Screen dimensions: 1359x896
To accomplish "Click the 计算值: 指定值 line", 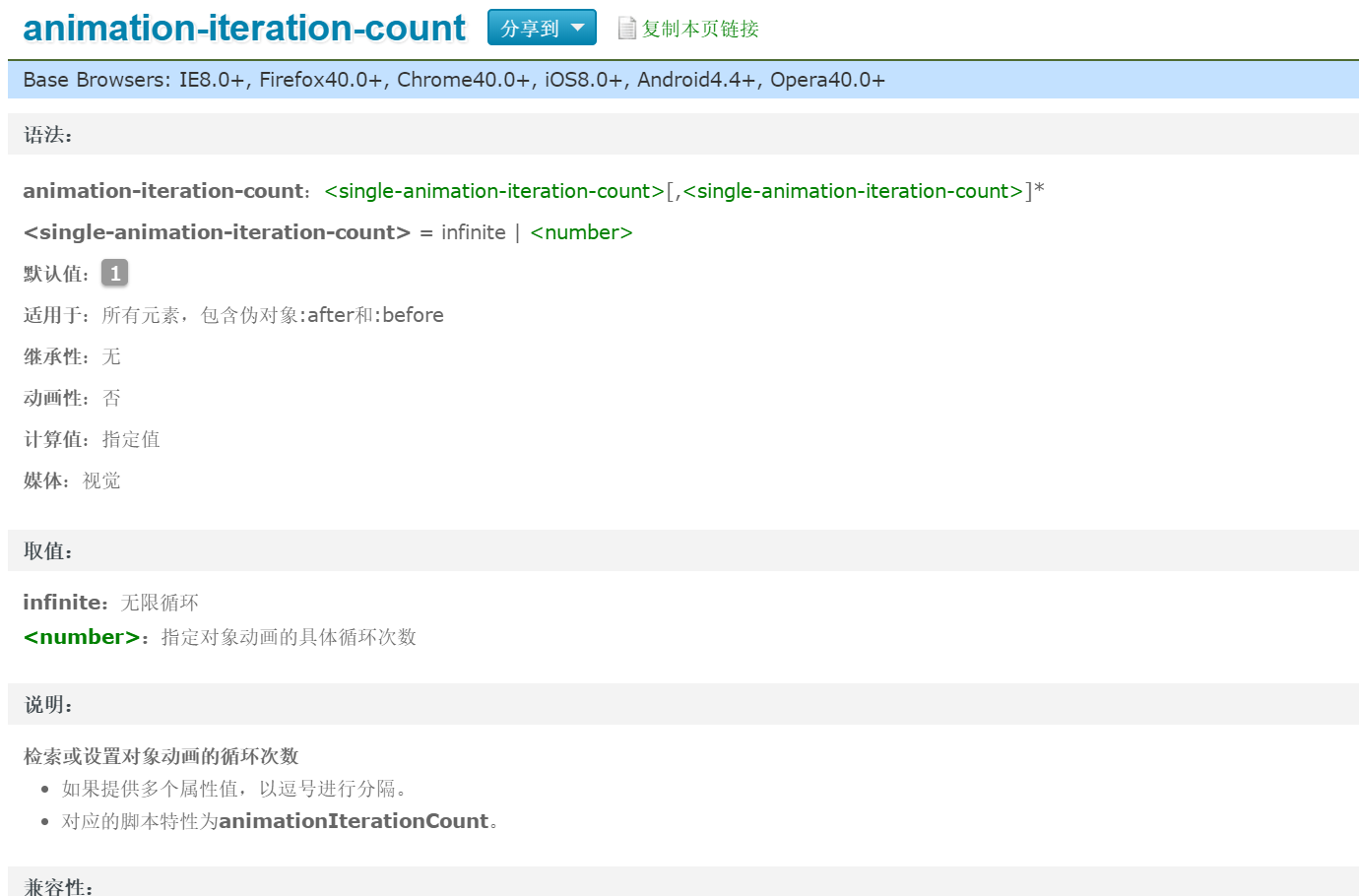I will click(x=92, y=439).
